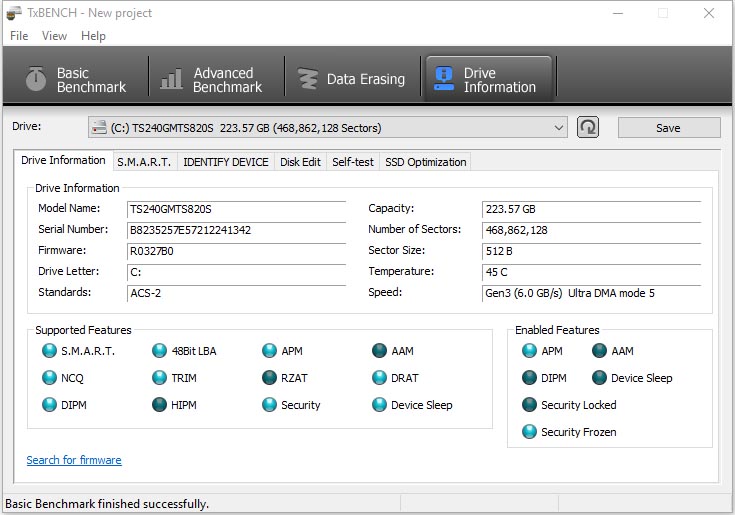
Task: Click the enabled AAM indicator
Action: 600,351
